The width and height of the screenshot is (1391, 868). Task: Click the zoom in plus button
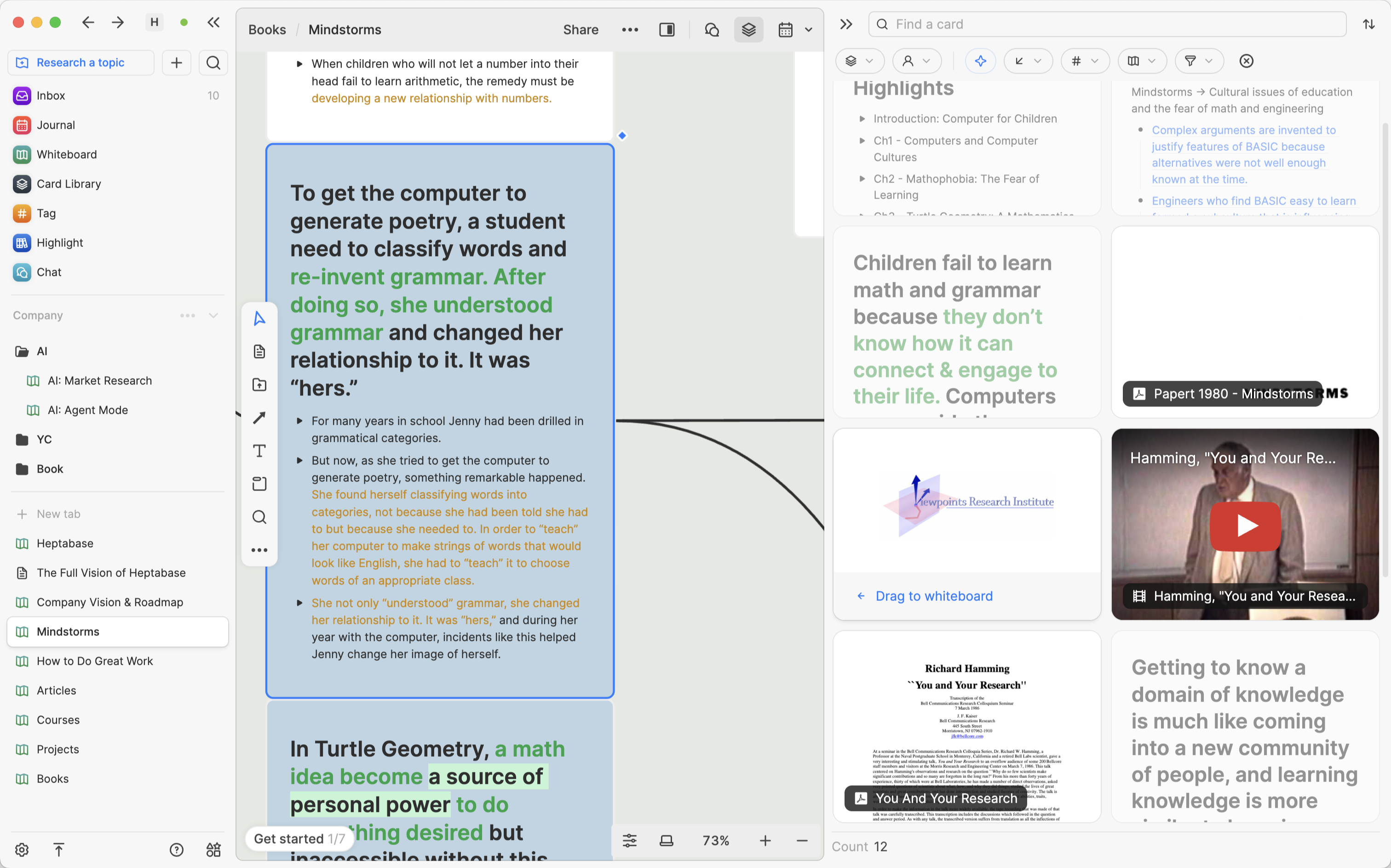pyautogui.click(x=765, y=840)
